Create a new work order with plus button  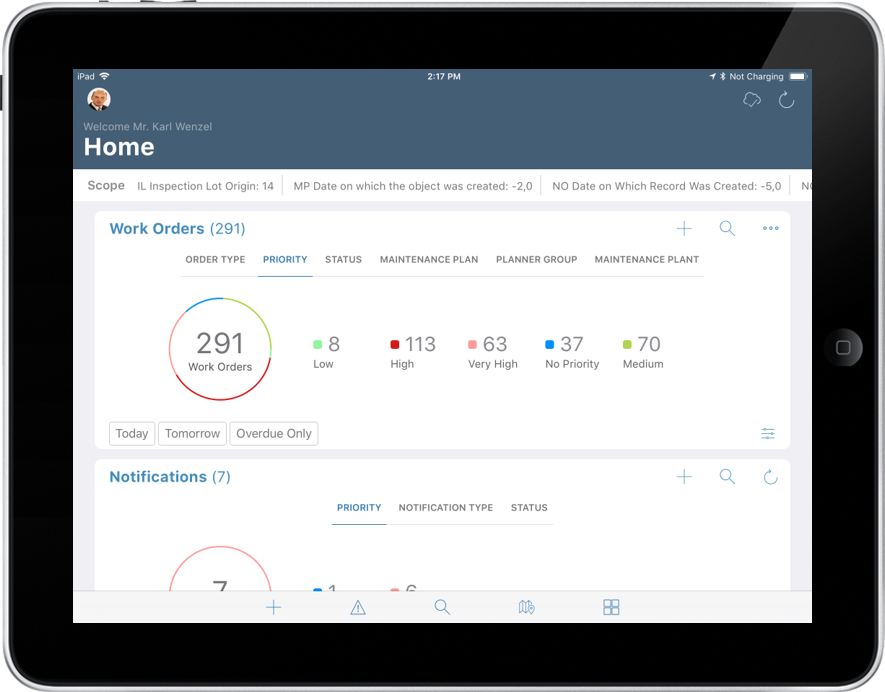(x=684, y=228)
